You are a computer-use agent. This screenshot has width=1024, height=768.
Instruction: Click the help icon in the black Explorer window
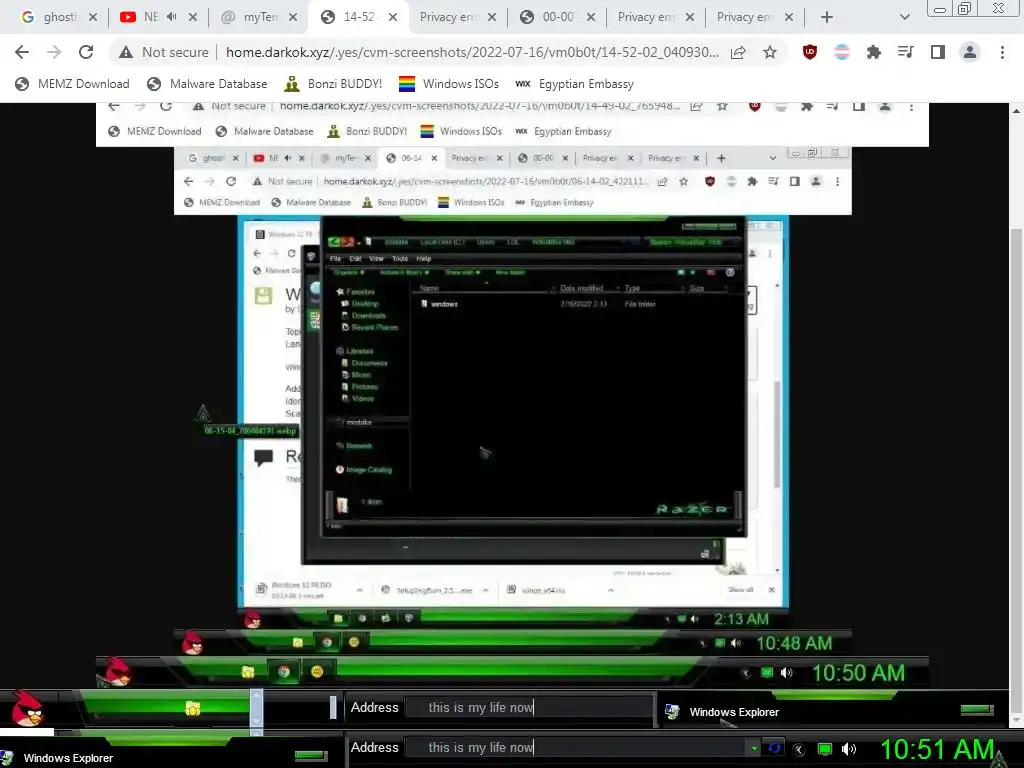click(x=730, y=272)
